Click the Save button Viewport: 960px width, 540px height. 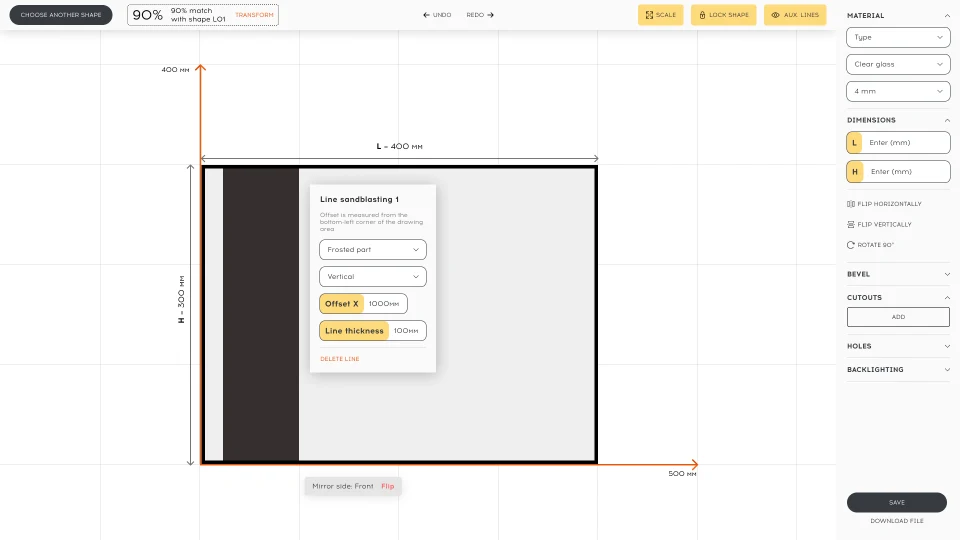tap(897, 502)
